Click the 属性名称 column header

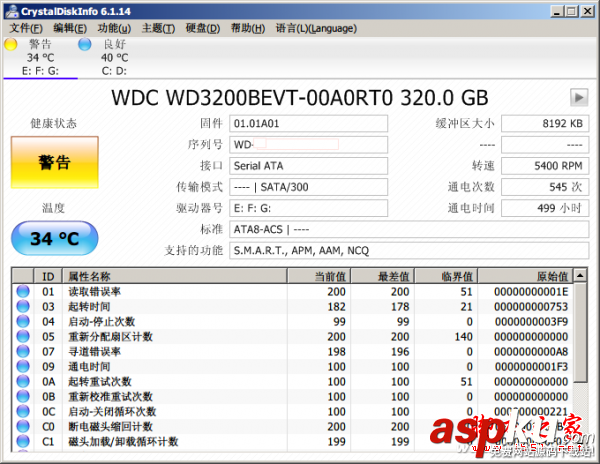click(174, 276)
